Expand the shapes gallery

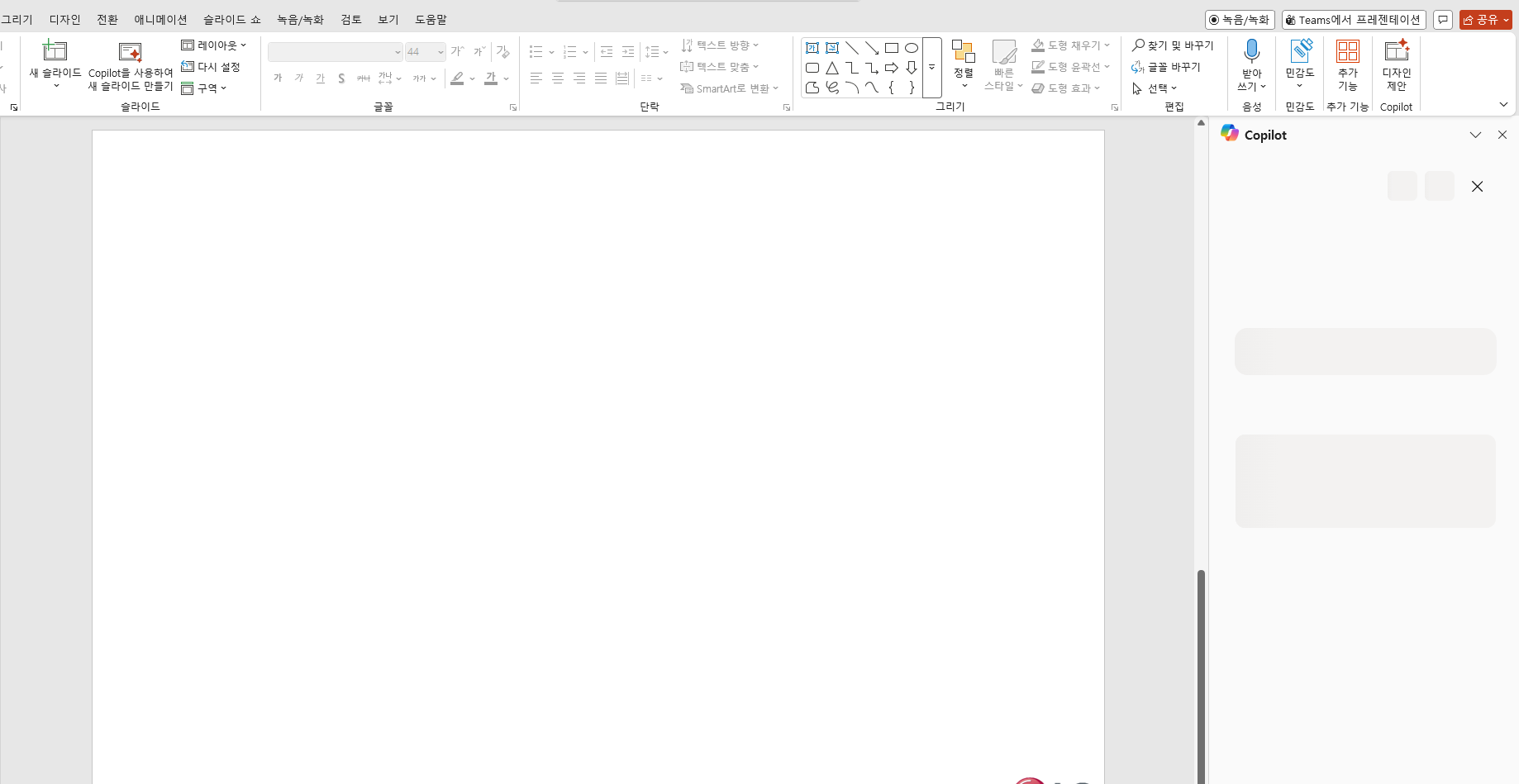pyautogui.click(x=932, y=68)
